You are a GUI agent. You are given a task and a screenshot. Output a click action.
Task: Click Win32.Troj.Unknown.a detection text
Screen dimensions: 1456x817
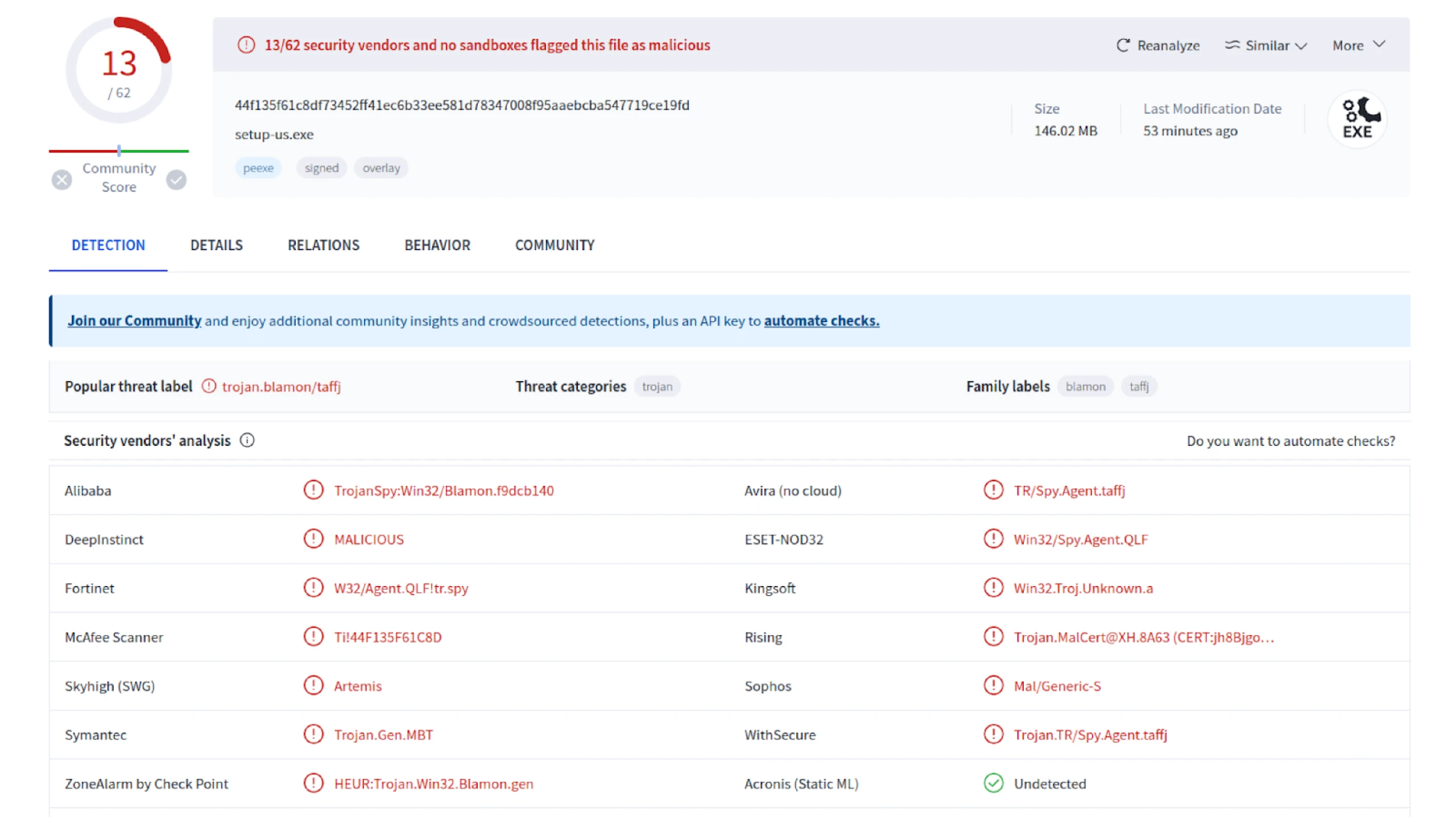(1083, 588)
